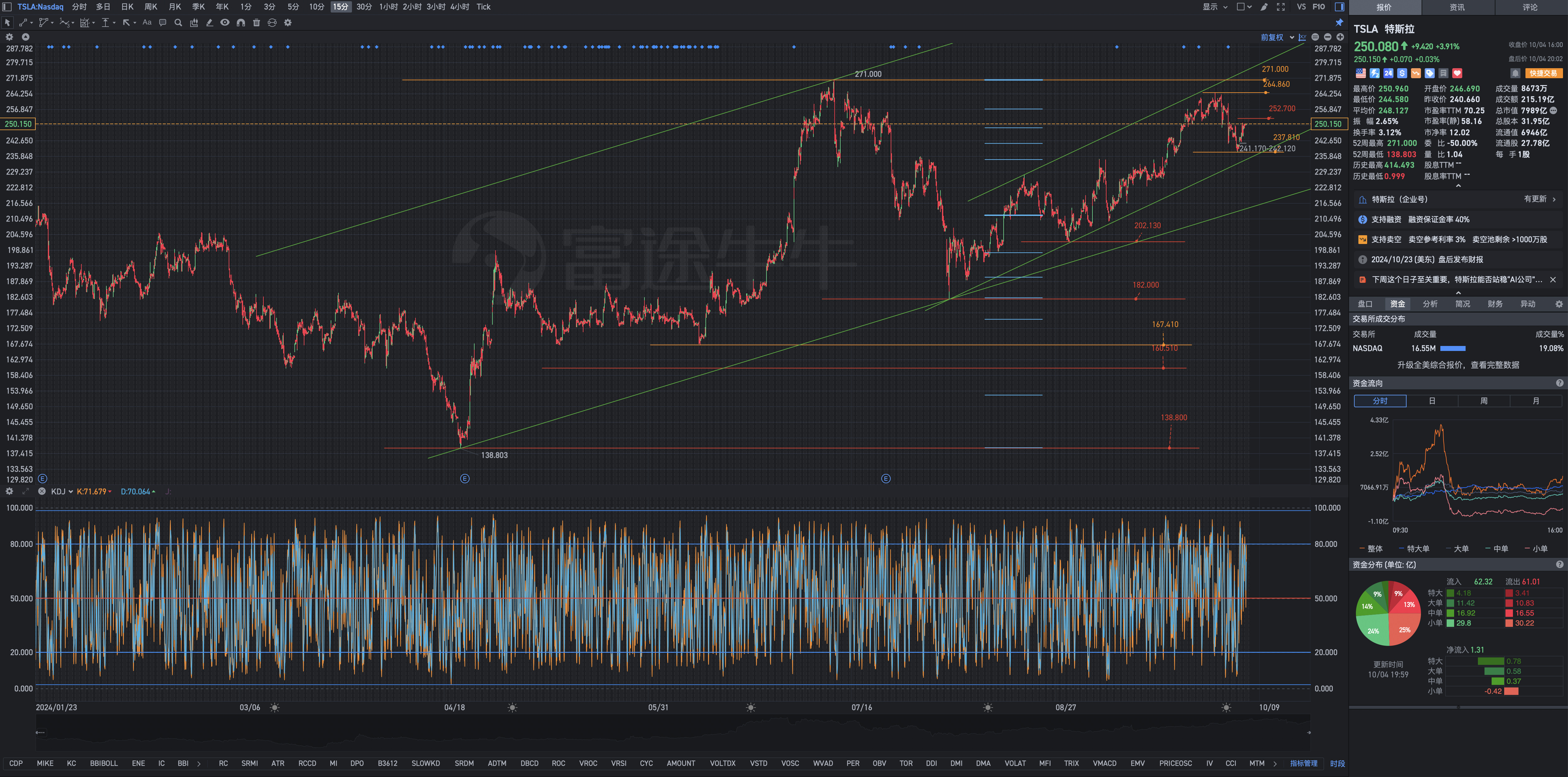Expand price range tool options arrow
This screenshot has height=777, width=1568.
pyautogui.click(x=114, y=23)
